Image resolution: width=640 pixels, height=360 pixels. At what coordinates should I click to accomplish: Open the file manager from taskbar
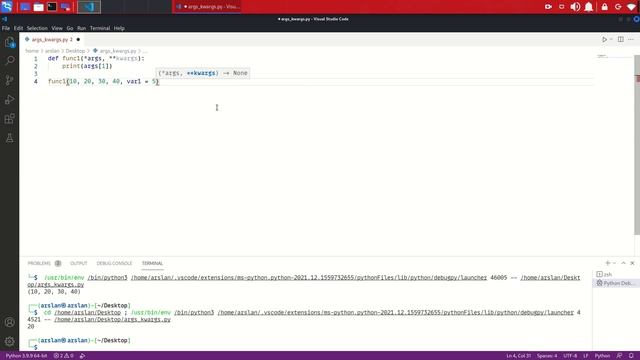point(38,7)
